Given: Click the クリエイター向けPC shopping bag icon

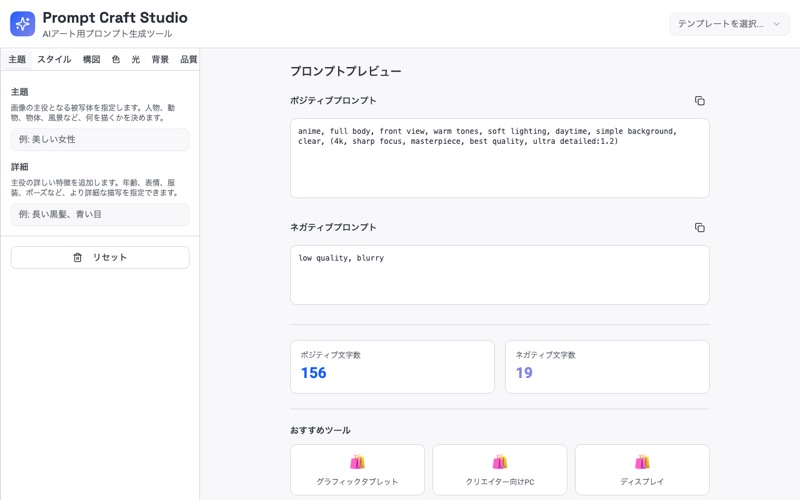Looking at the screenshot, I should click(x=499, y=462).
